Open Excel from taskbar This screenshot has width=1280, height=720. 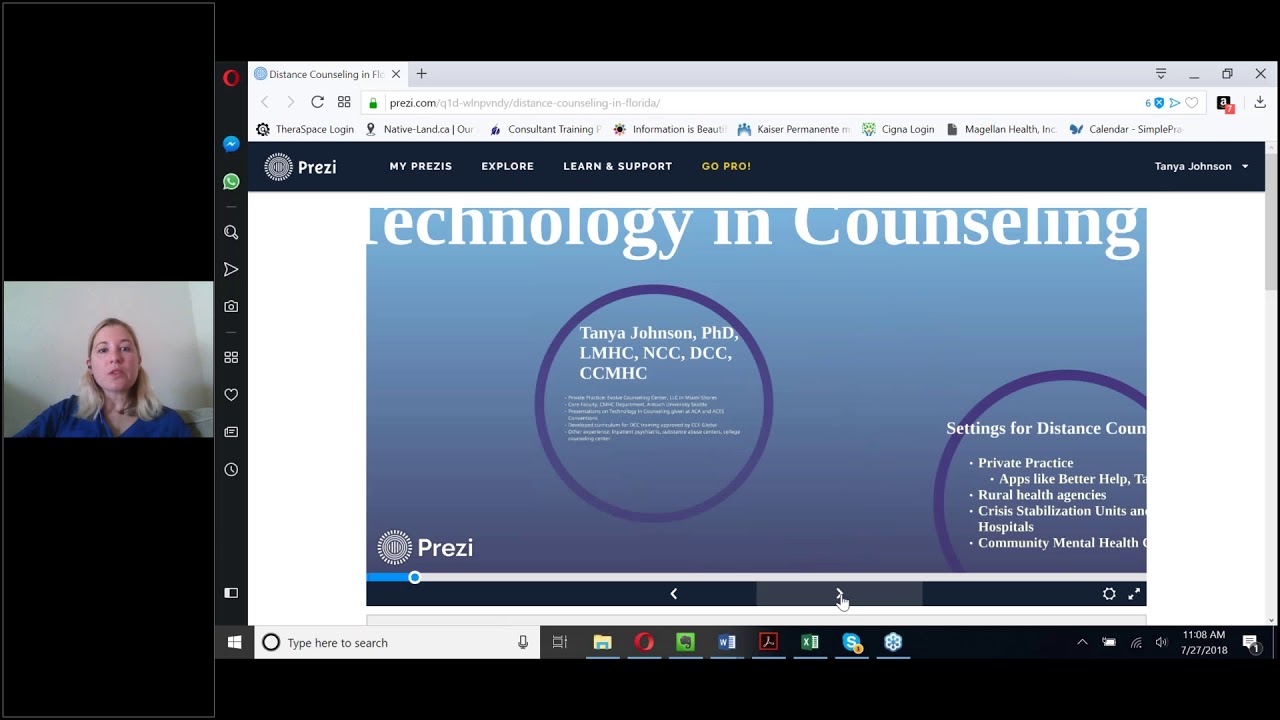click(x=810, y=642)
